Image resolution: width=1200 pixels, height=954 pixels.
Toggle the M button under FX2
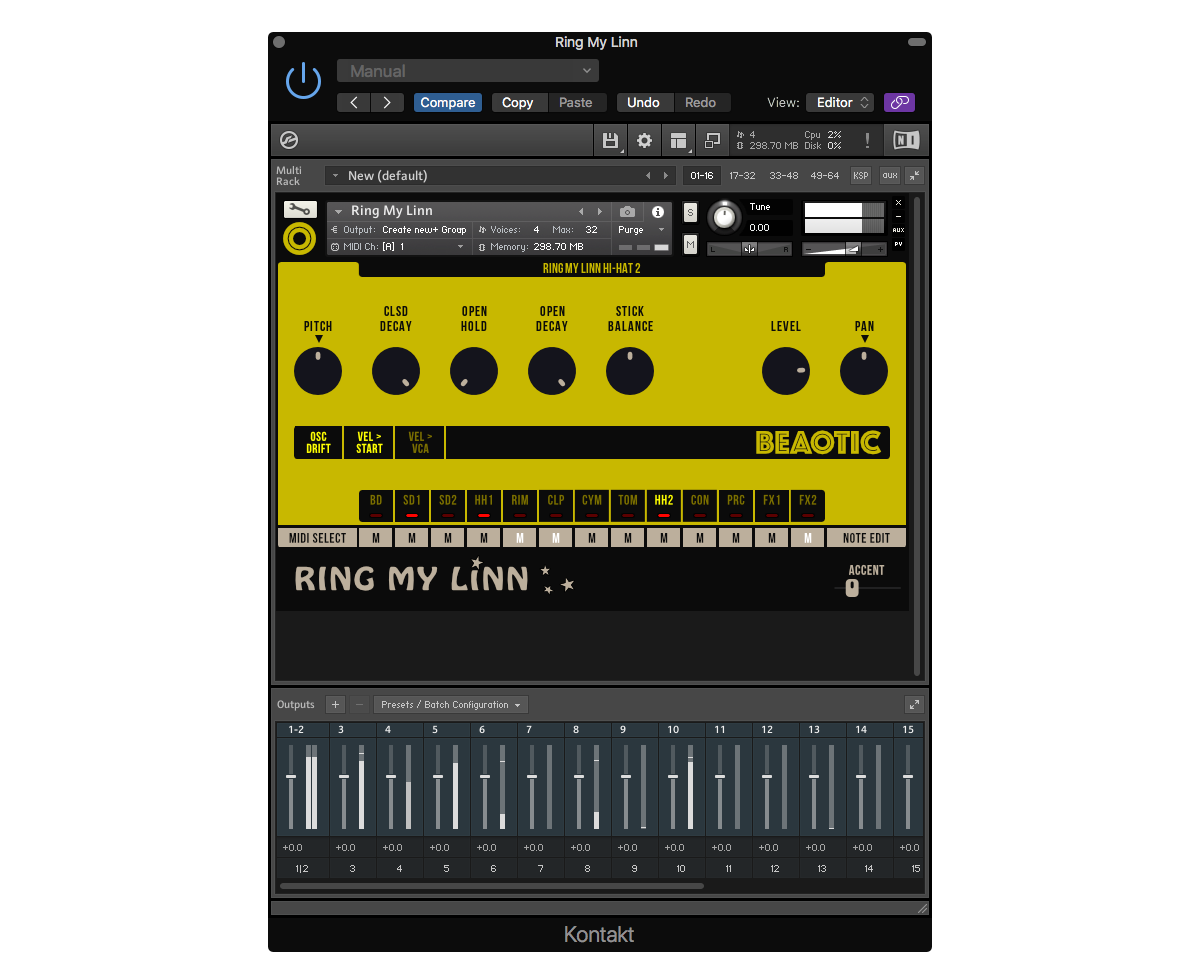tap(808, 538)
